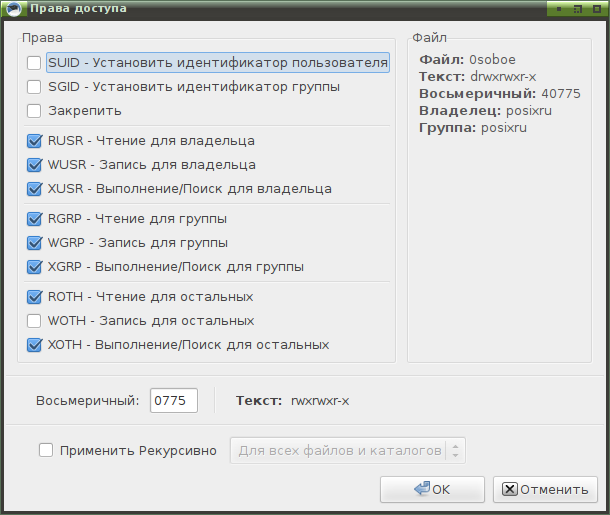
Task: Uncheck RUSR read for owner
Action: pyautogui.click(x=34, y=141)
